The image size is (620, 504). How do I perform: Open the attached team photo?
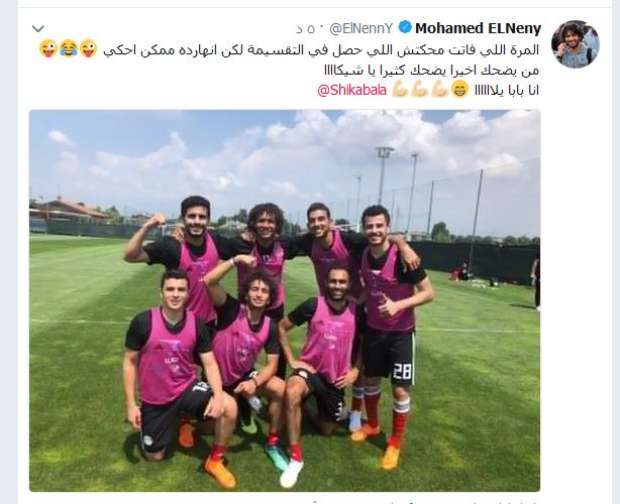[284, 300]
